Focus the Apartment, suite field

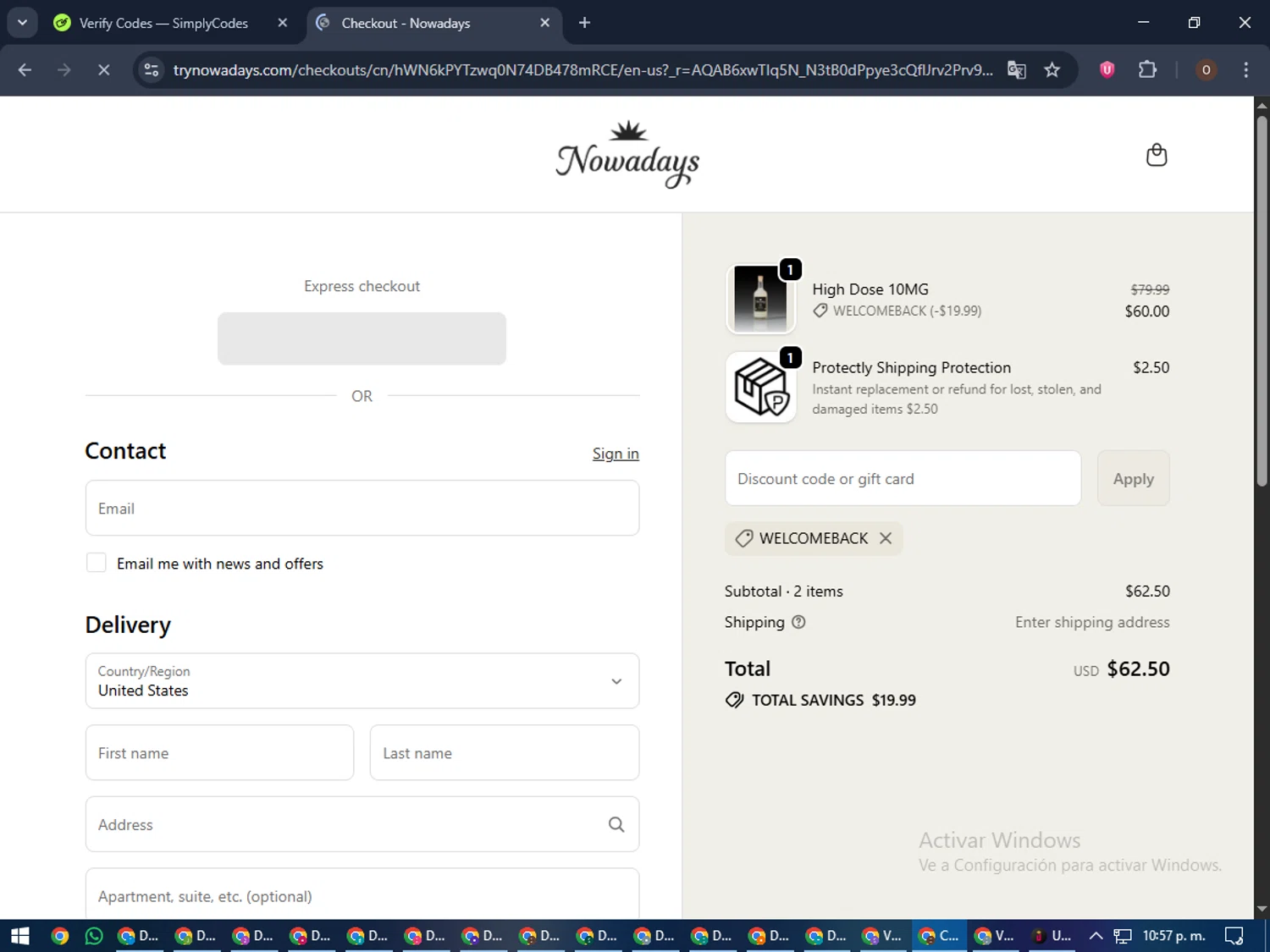point(362,894)
